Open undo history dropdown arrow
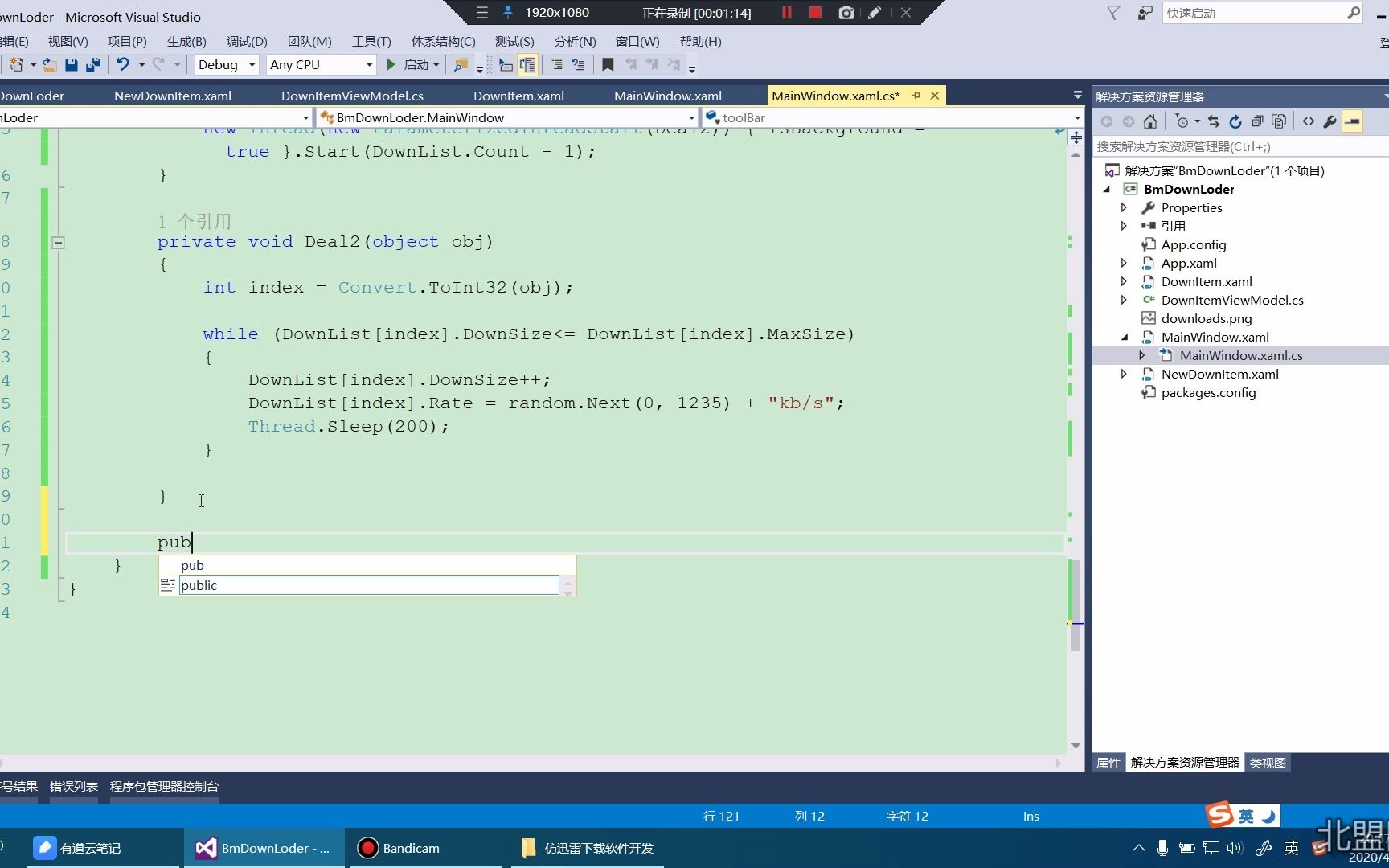Screen dimensions: 1389x868 point(141,64)
